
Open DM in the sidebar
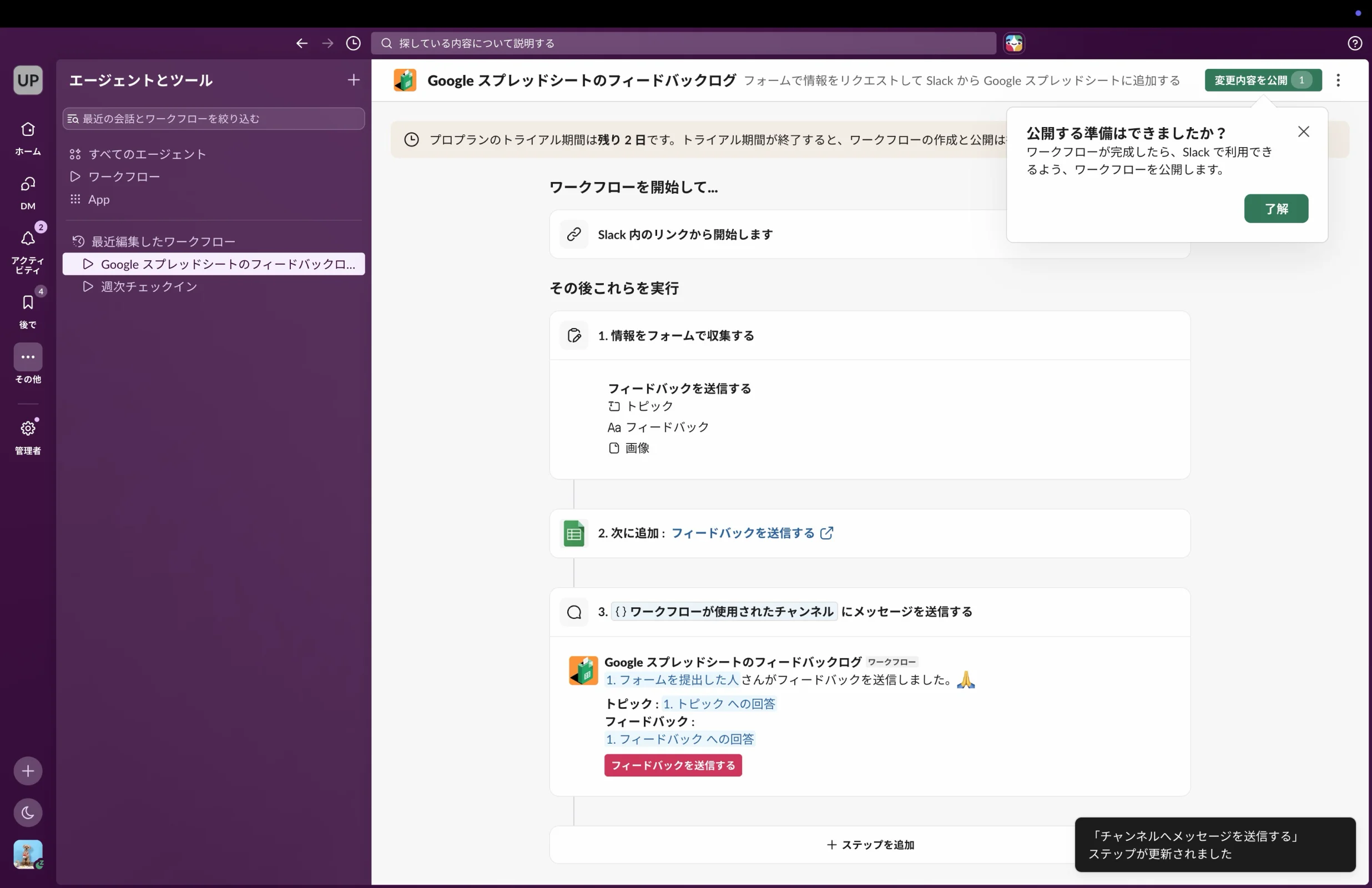pos(28,193)
